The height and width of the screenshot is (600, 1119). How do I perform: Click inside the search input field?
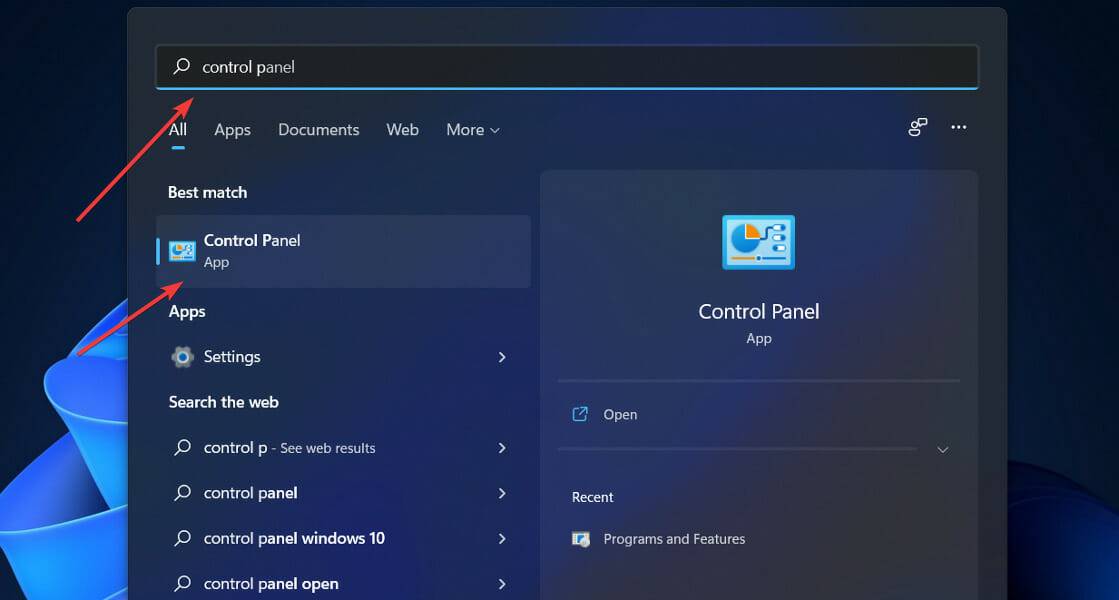click(x=500, y=66)
